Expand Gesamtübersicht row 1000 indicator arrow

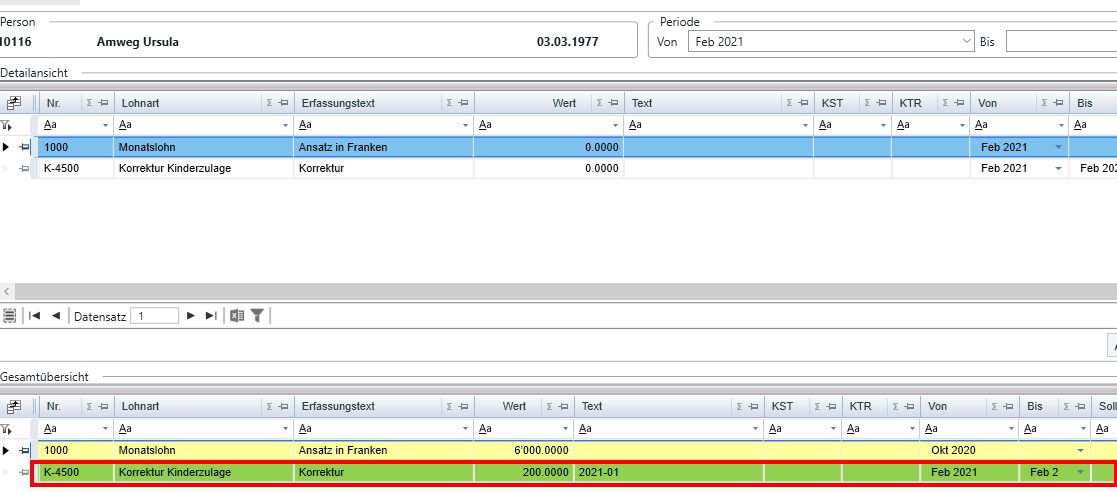(6, 451)
